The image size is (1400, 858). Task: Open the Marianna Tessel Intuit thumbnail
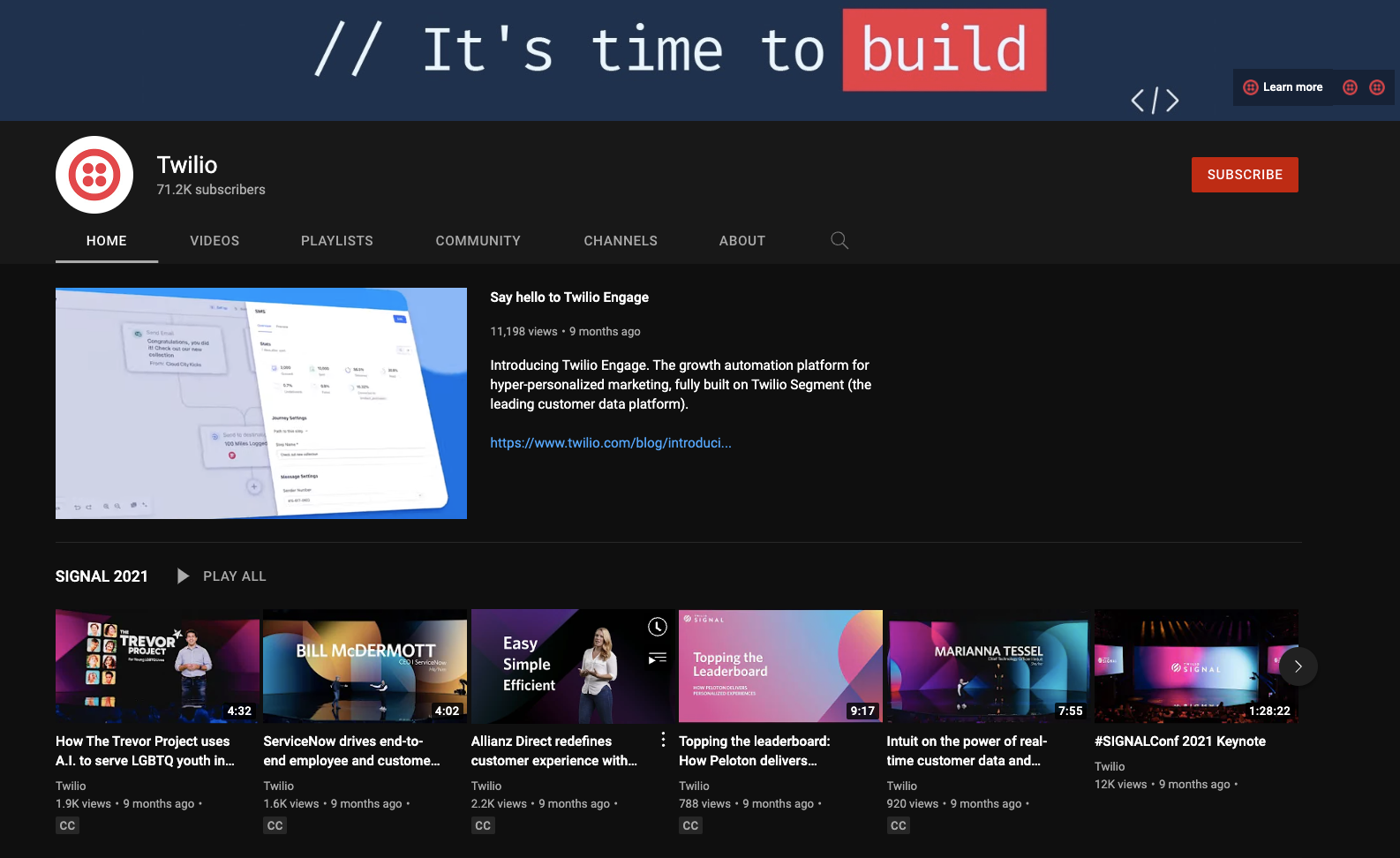[989, 666]
